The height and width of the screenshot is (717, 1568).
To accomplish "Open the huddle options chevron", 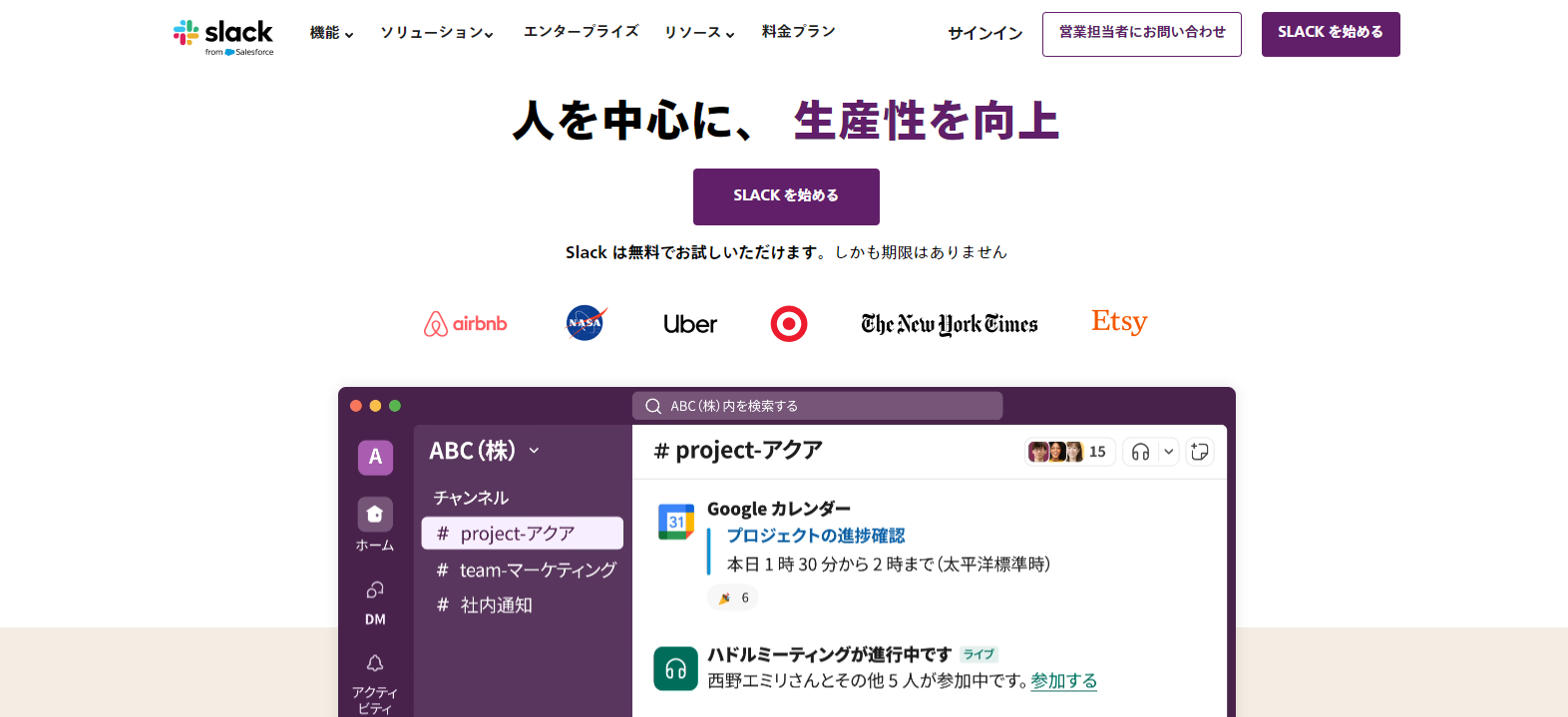I will click(x=1169, y=452).
